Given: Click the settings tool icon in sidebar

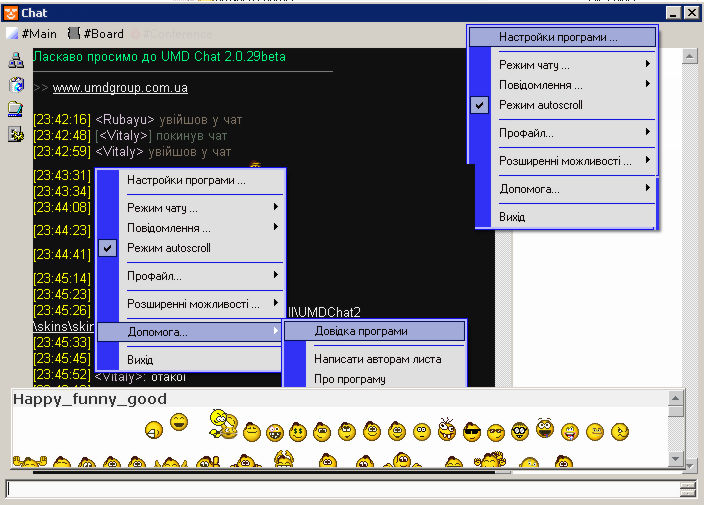Looking at the screenshot, I should (x=15, y=135).
